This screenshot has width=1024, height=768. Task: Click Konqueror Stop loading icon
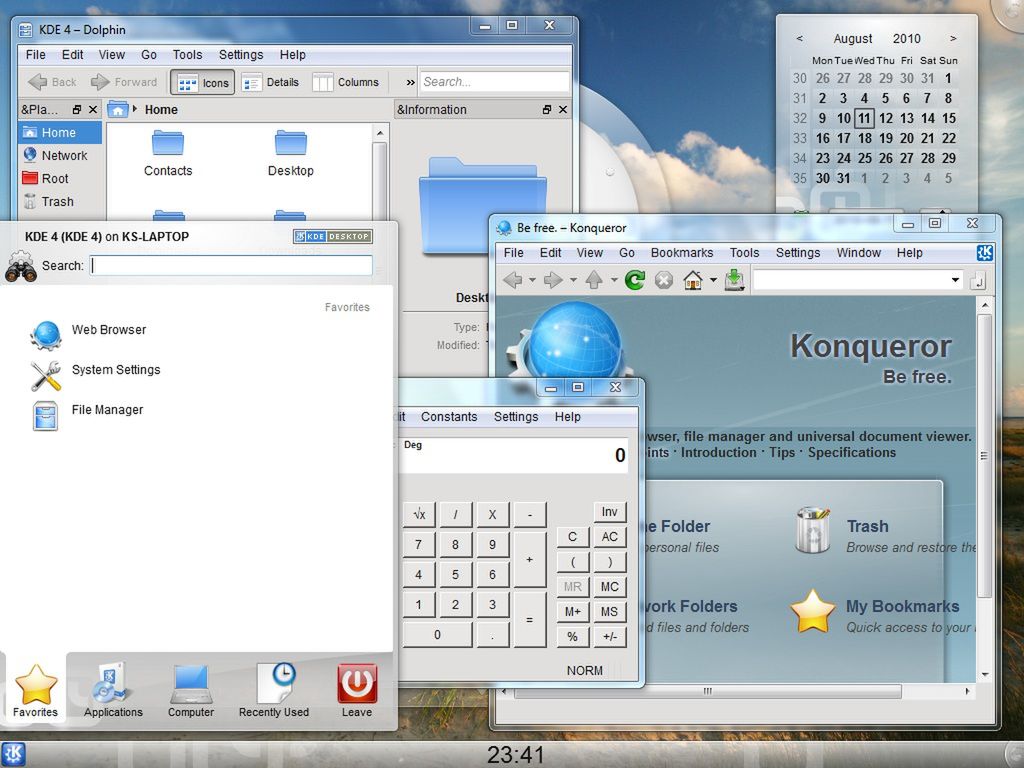point(664,280)
